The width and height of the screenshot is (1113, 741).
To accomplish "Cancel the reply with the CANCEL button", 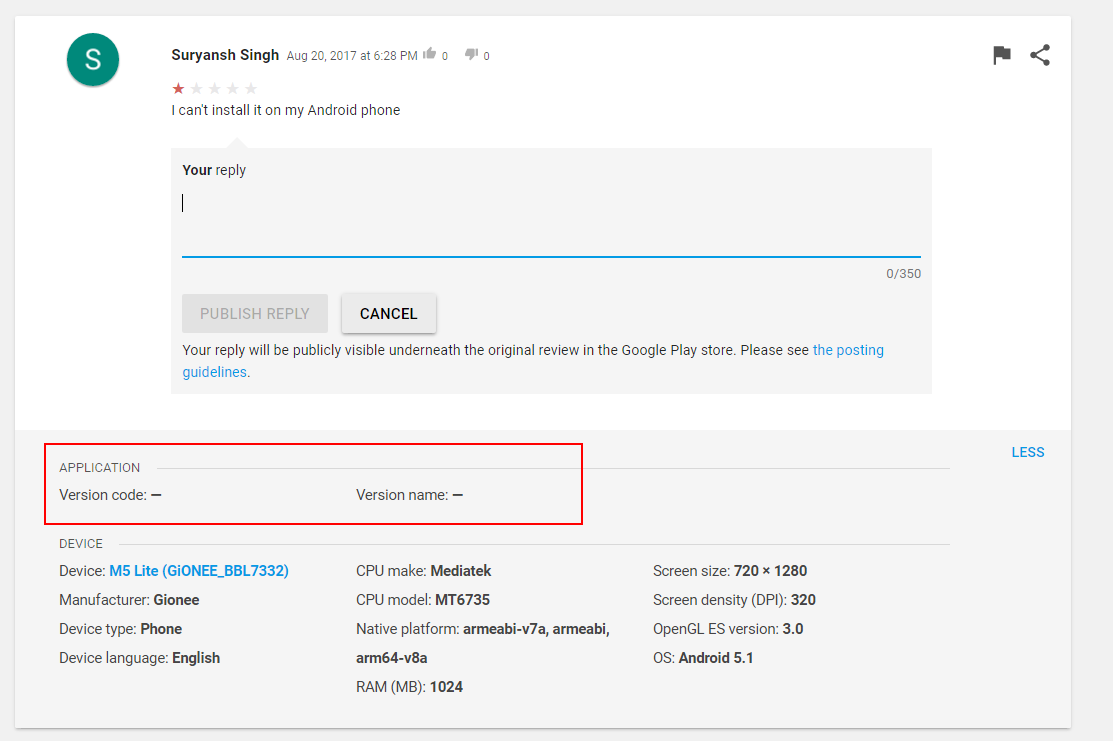I will click(388, 313).
